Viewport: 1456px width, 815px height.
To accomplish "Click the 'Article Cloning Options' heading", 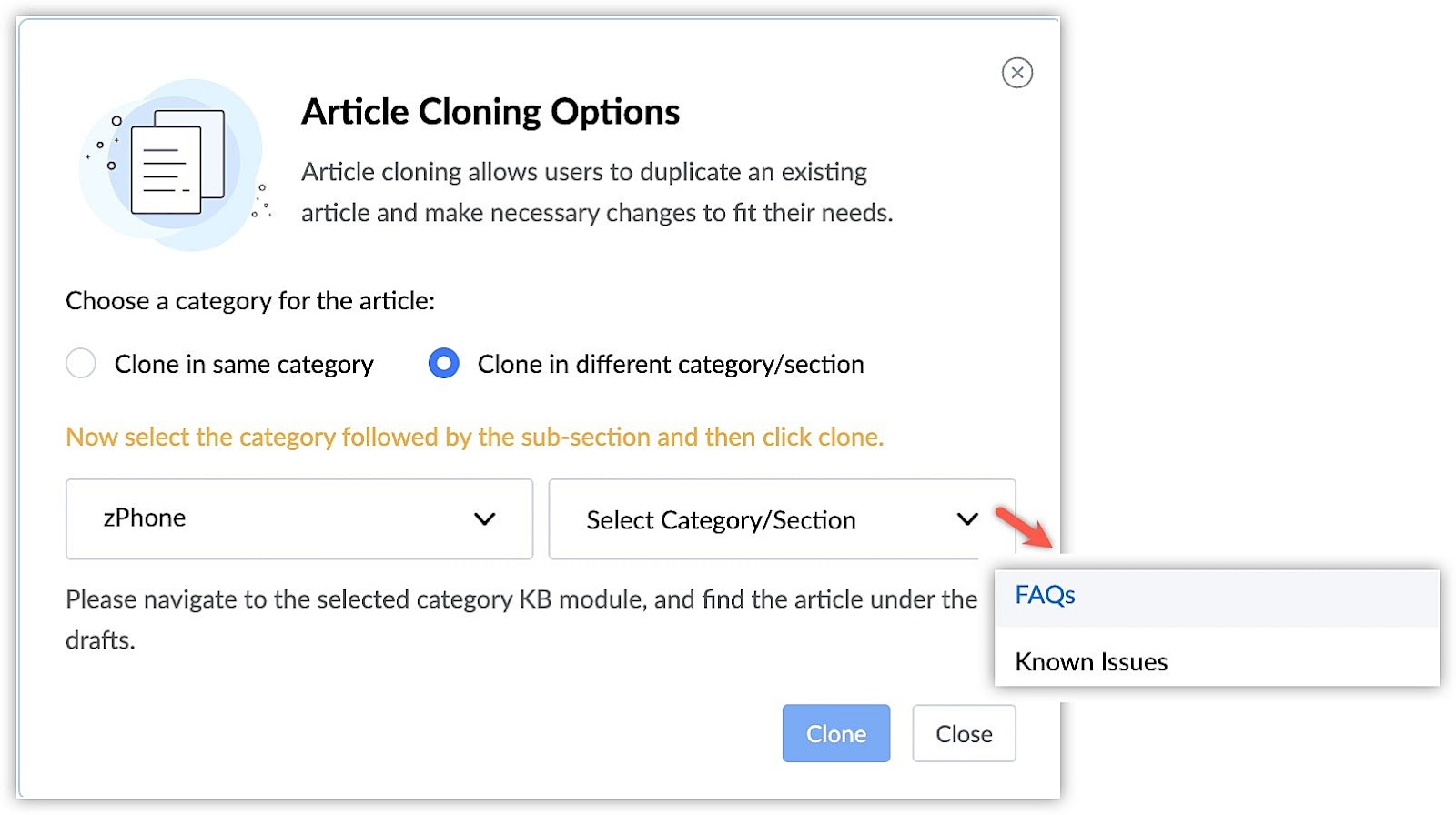I will [490, 112].
